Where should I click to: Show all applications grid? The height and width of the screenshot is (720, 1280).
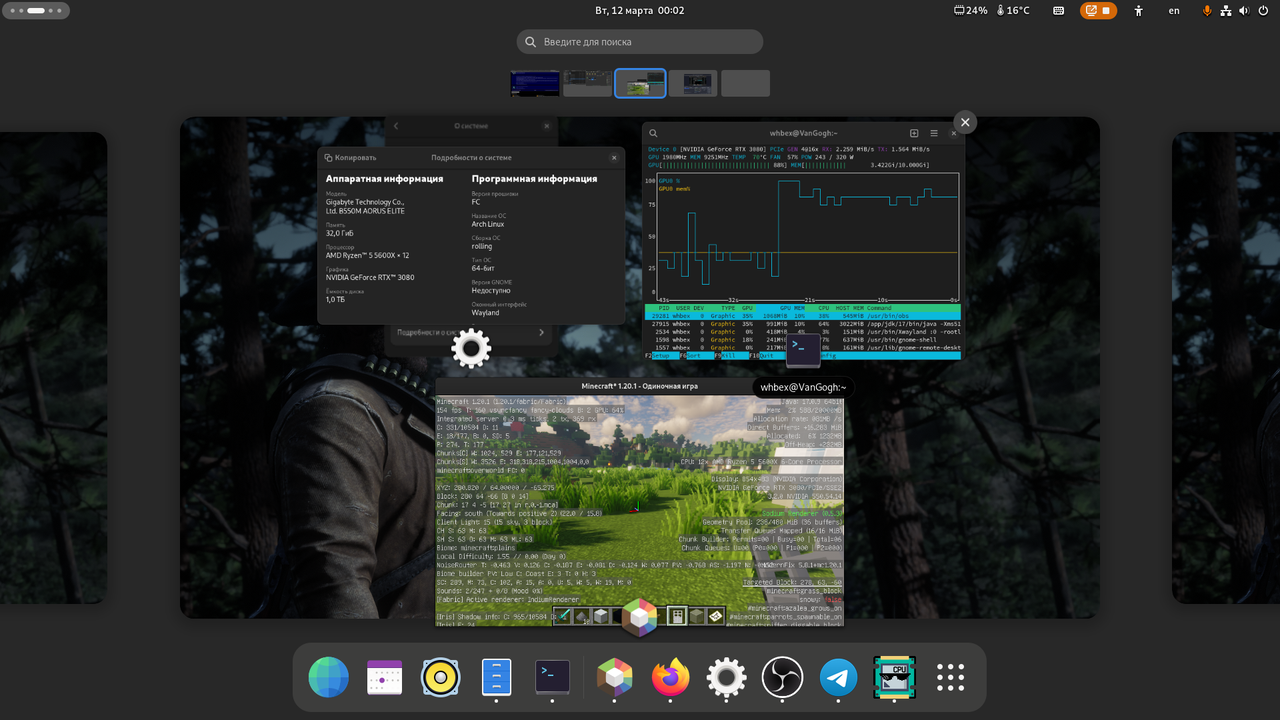click(x=950, y=677)
